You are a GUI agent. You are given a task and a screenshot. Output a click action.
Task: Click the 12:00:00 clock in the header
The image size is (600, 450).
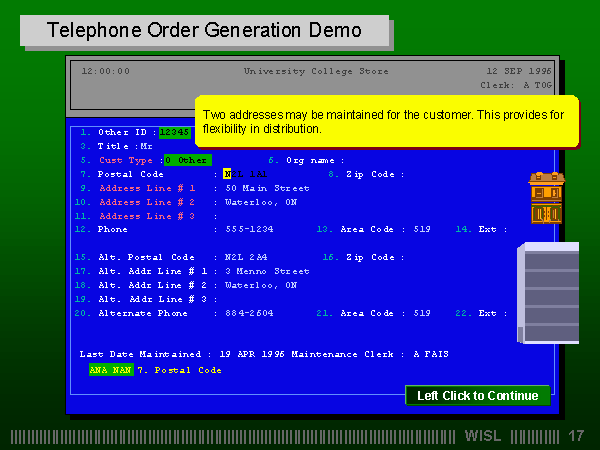point(105,72)
